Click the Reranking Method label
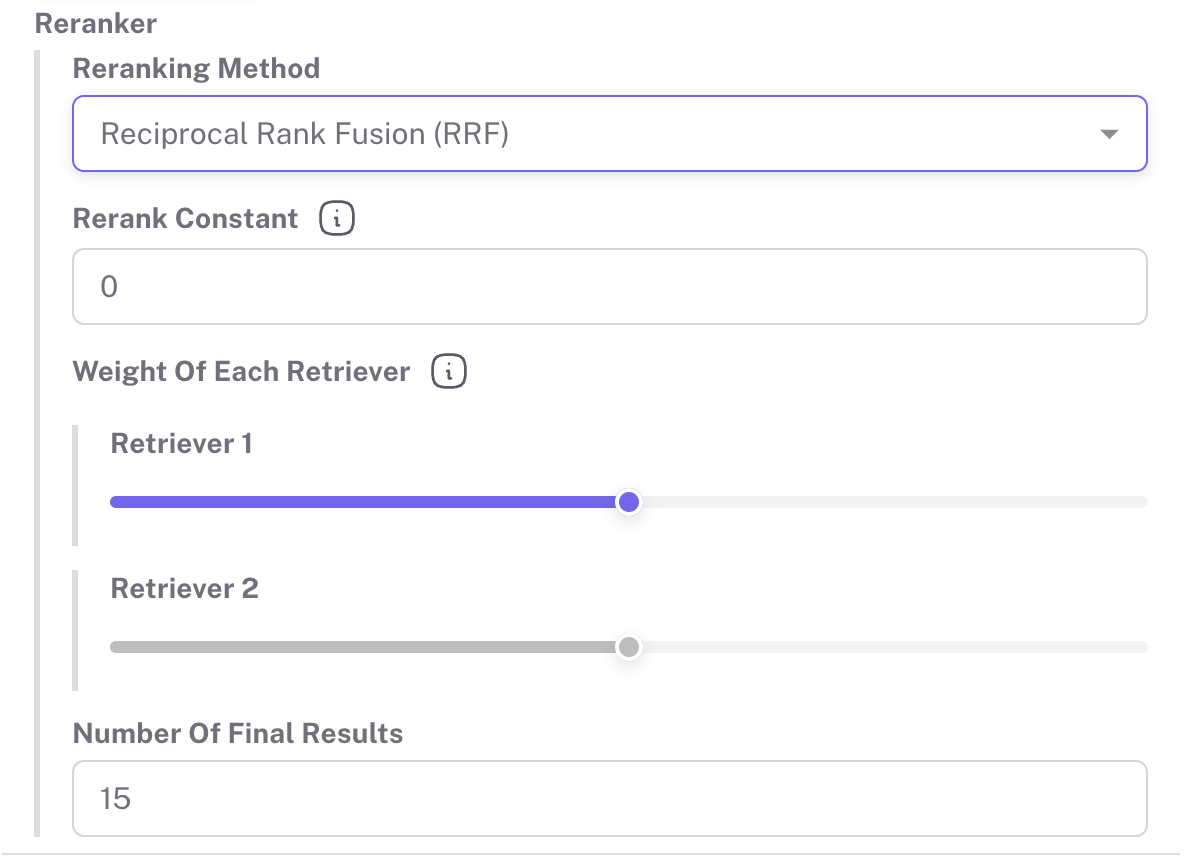1188x862 pixels. [x=196, y=69]
